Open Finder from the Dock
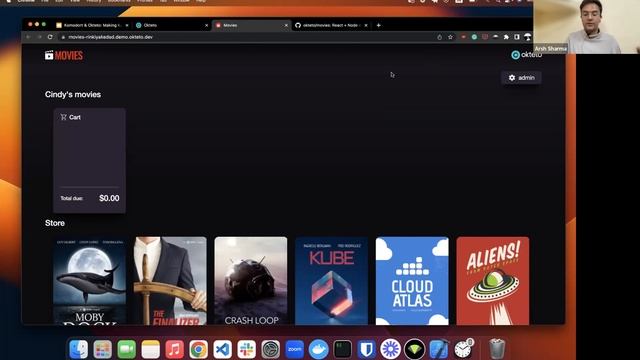Image resolution: width=640 pixels, height=360 pixels. pos(78,349)
